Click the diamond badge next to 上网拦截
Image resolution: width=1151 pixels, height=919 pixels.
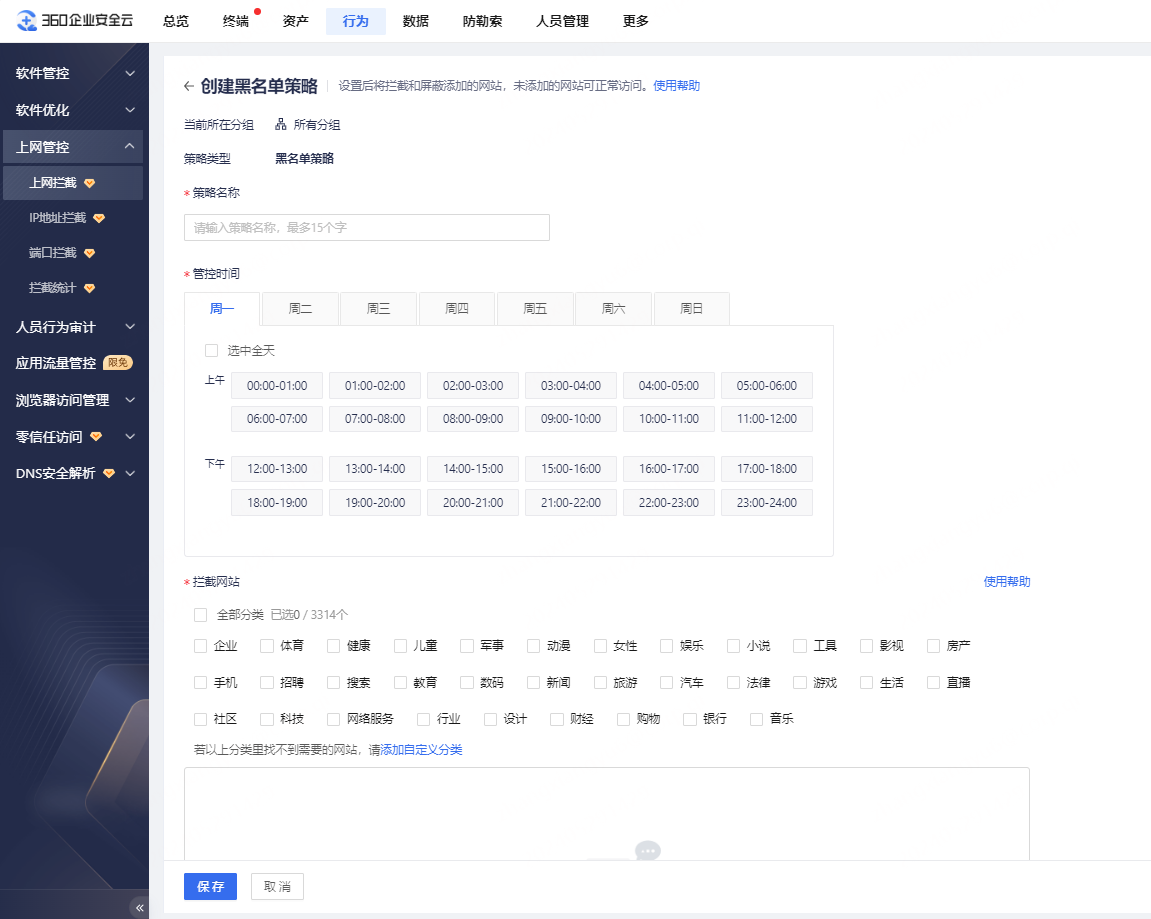pyautogui.click(x=90, y=184)
